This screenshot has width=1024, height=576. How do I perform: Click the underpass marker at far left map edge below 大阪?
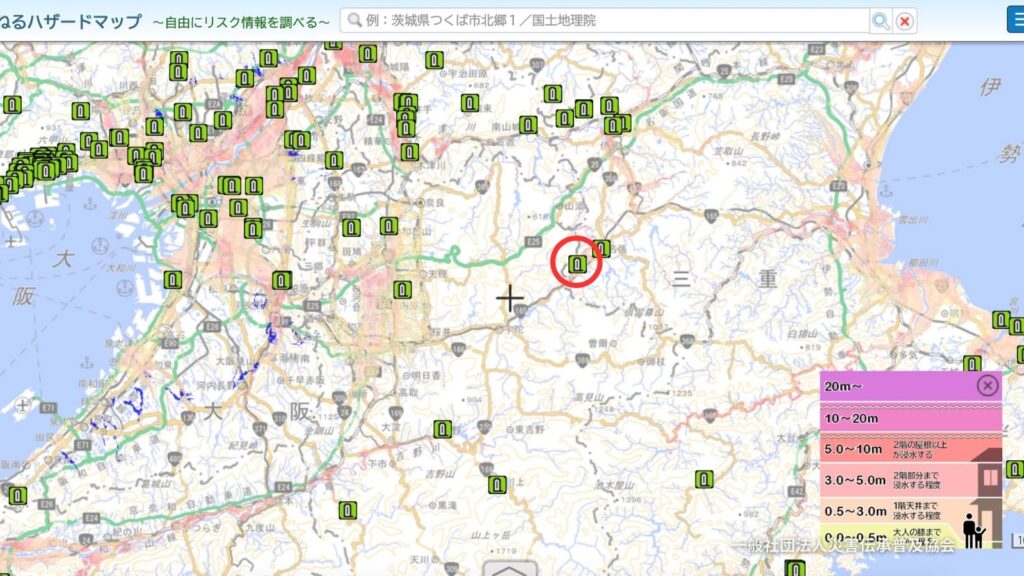click(x=17, y=495)
